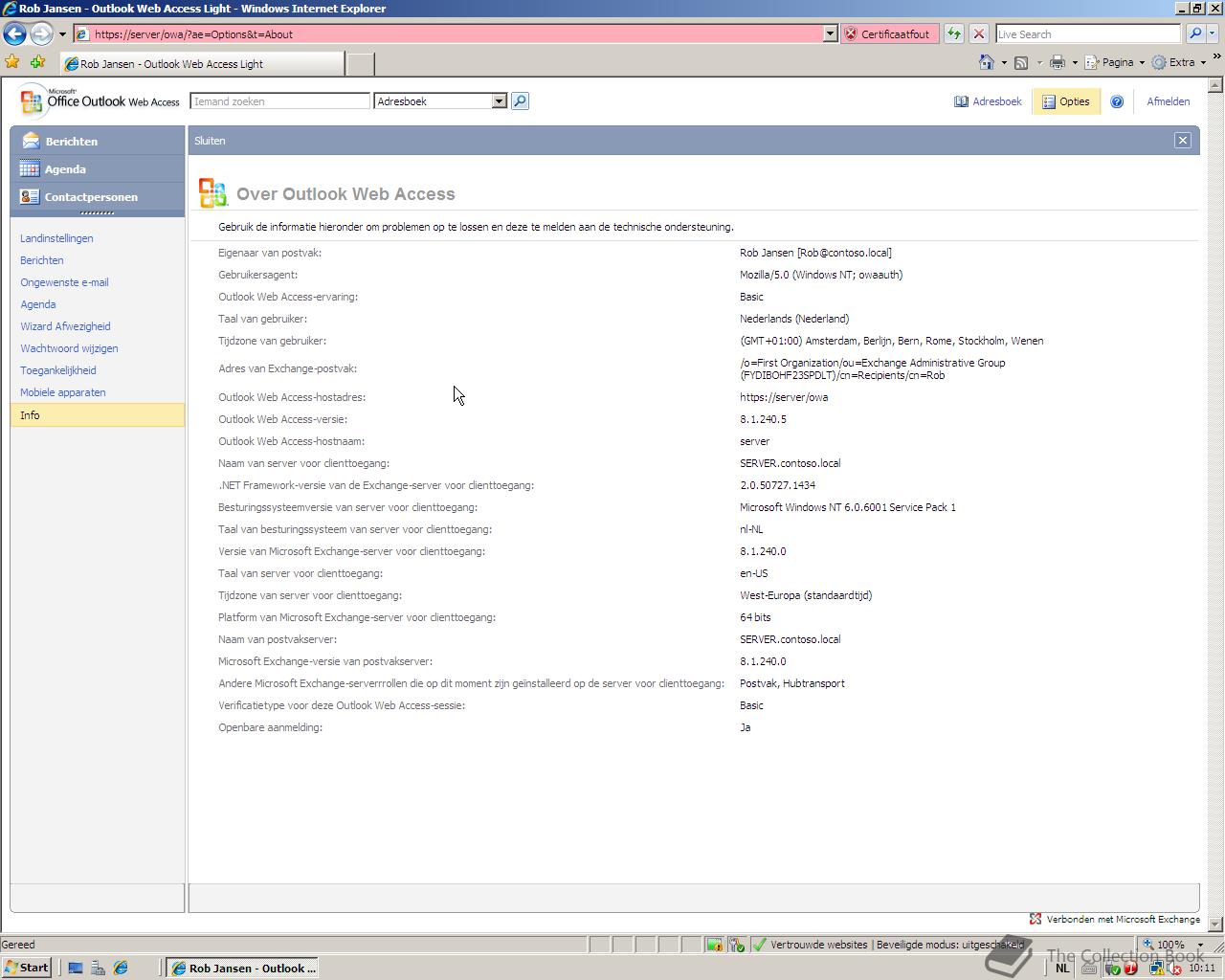The height and width of the screenshot is (980, 1225).
Task: Select the Rob Jansen Outlook Web Access tab
Action: [201, 64]
